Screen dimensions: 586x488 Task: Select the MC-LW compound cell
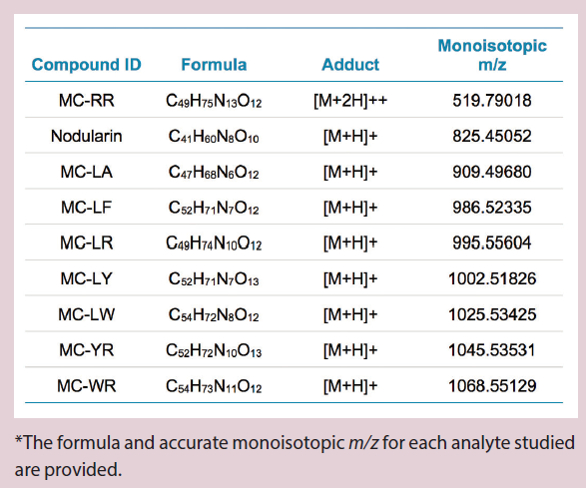click(x=86, y=314)
